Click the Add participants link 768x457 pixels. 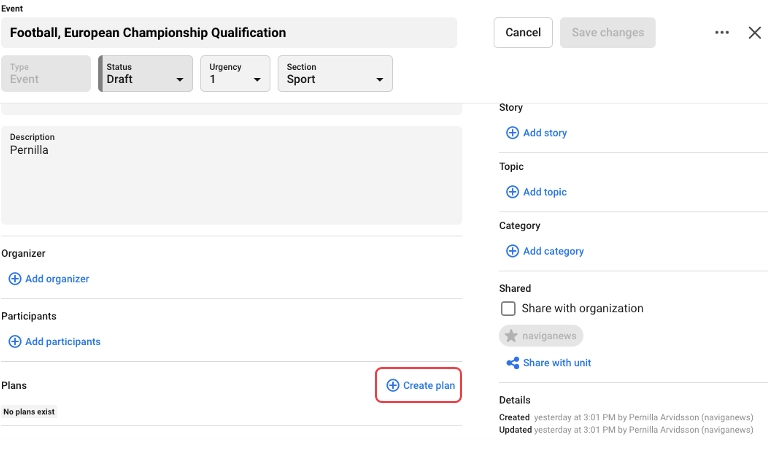point(62,342)
